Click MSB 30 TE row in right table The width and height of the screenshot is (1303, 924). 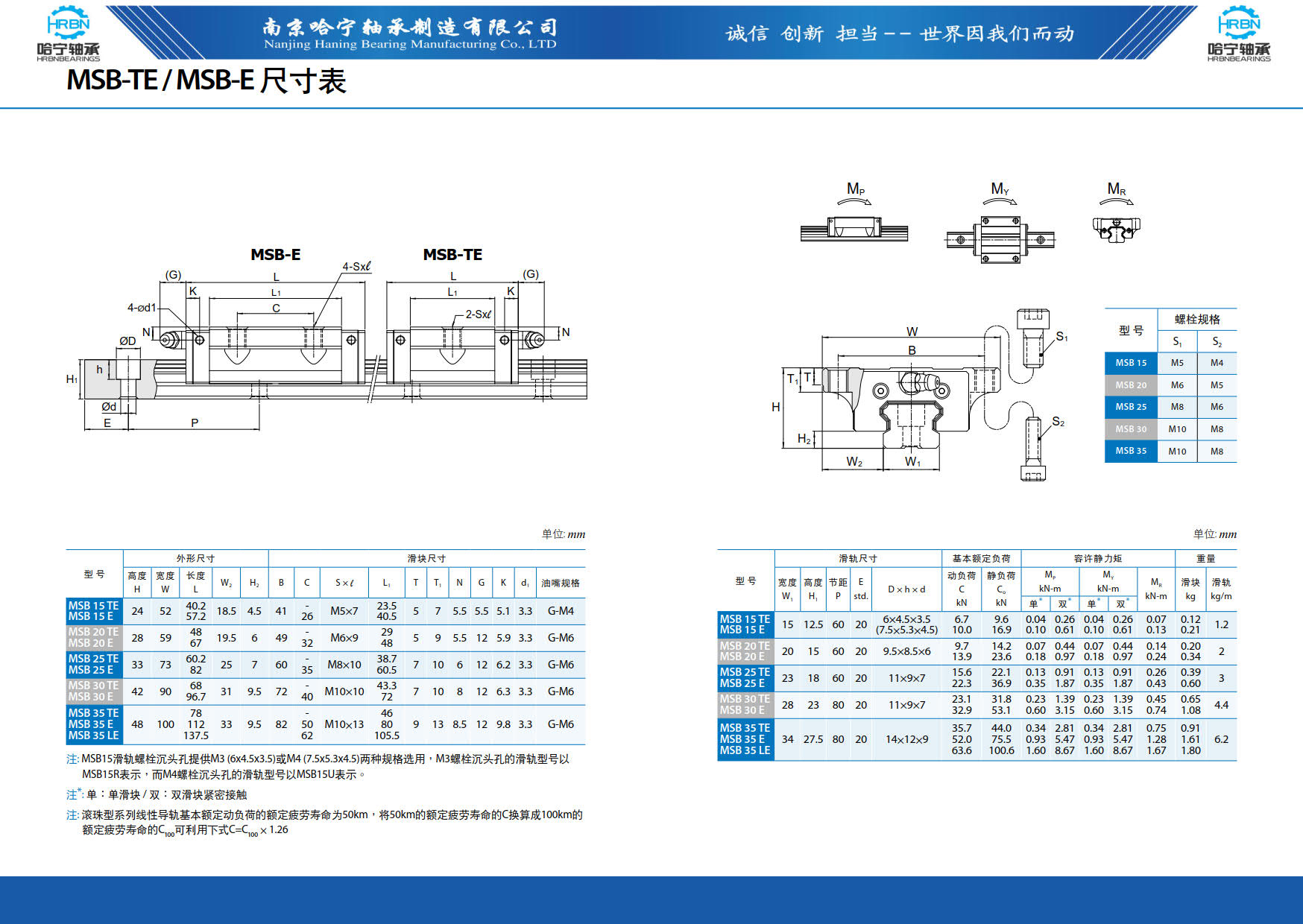745,699
